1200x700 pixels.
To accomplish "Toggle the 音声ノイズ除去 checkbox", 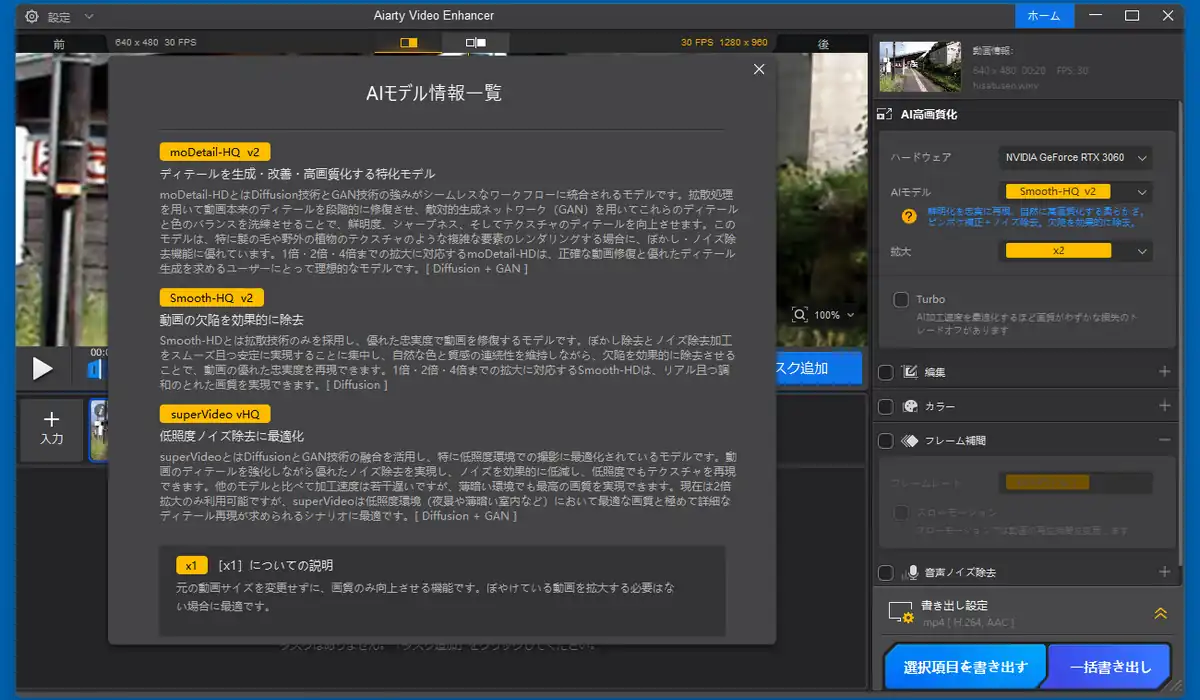I will (x=885, y=573).
